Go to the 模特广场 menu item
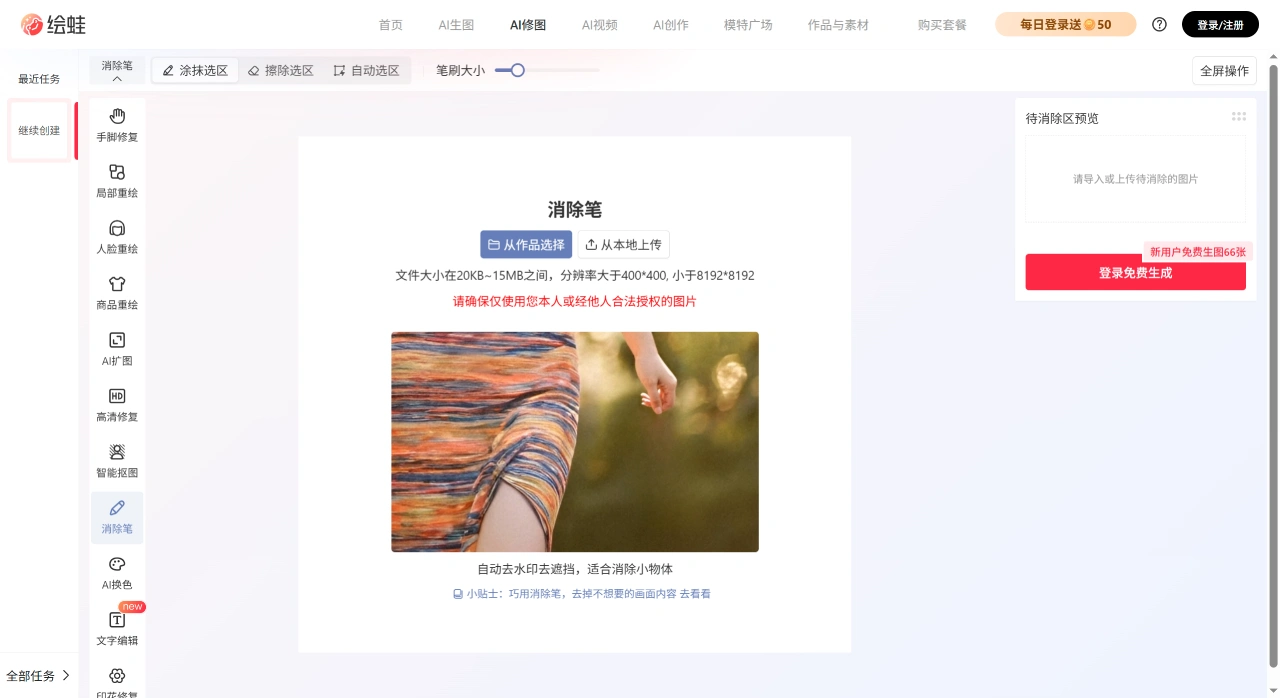 click(x=748, y=25)
